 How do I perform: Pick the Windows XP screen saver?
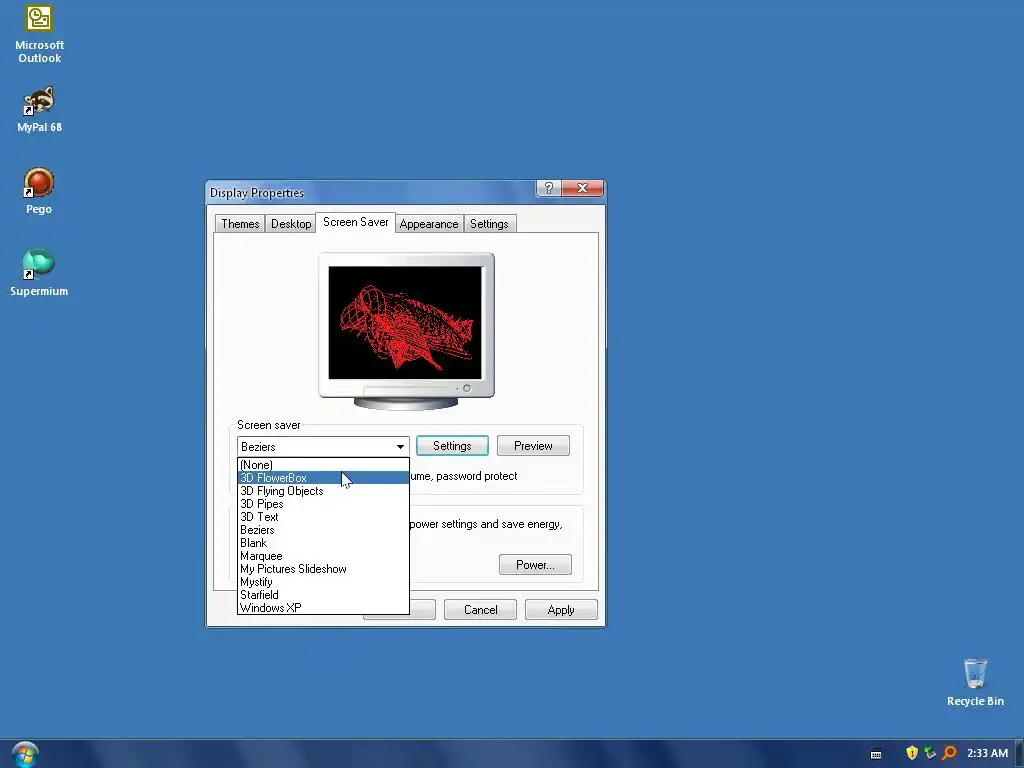click(323, 608)
